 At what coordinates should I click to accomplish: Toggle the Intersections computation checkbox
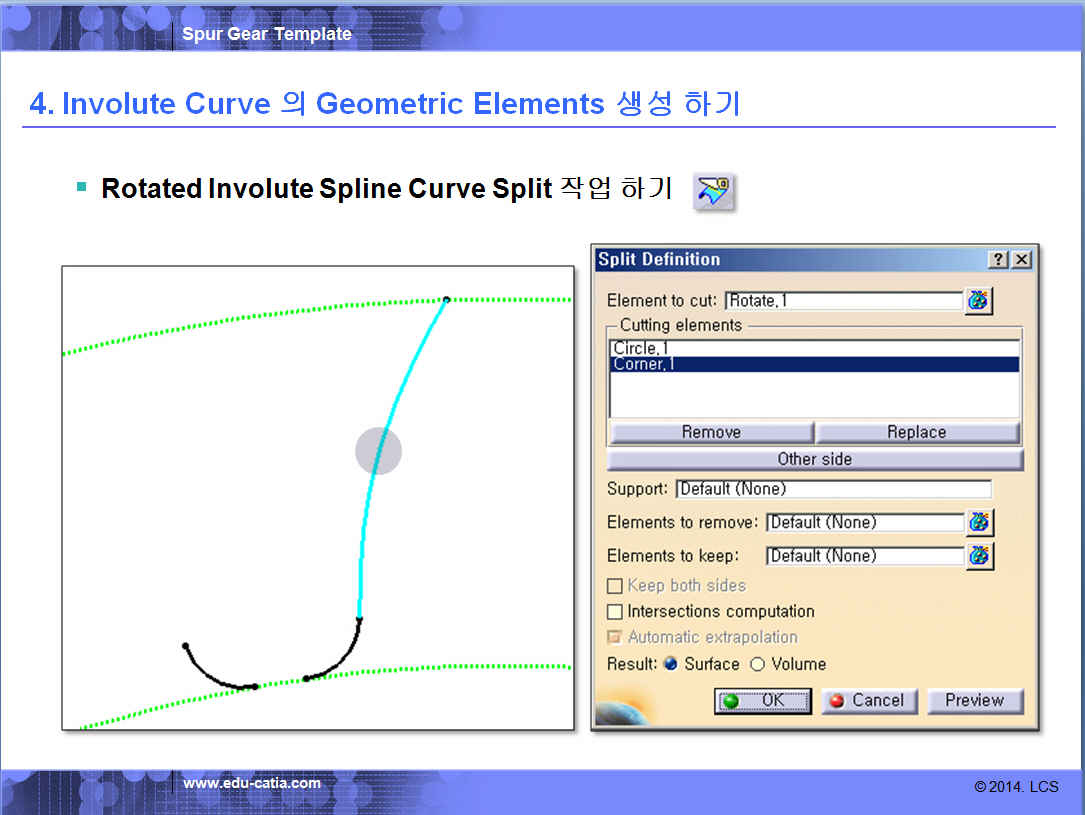pos(615,612)
